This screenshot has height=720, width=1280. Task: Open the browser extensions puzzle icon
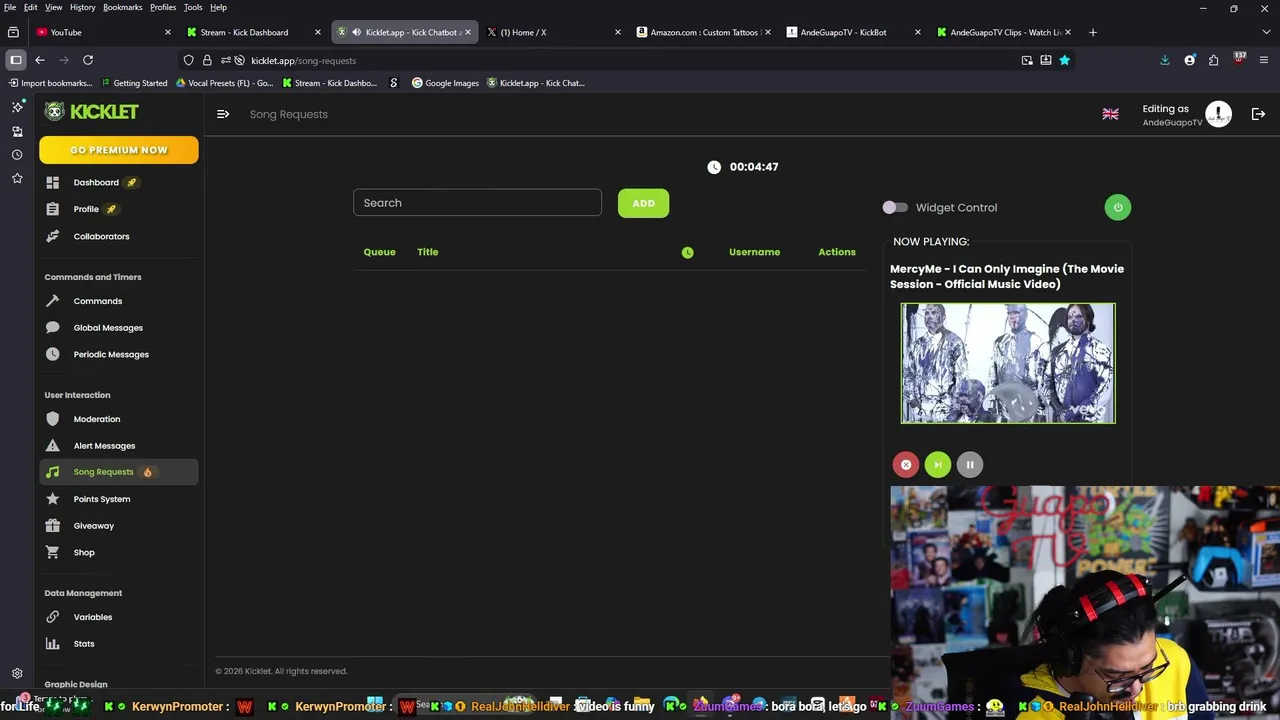point(1214,60)
